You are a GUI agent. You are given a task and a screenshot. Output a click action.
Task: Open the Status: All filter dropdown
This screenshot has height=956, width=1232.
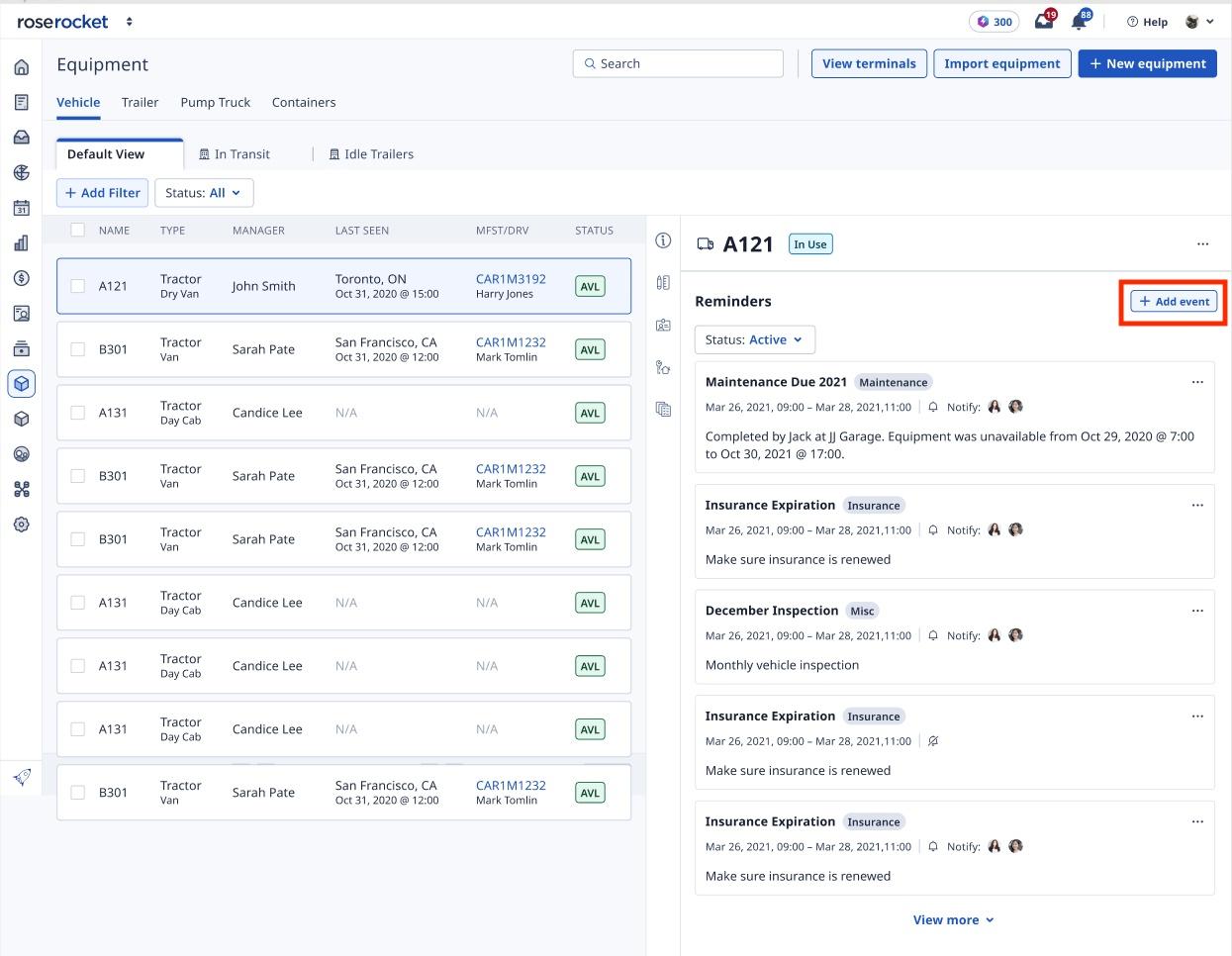tap(204, 193)
